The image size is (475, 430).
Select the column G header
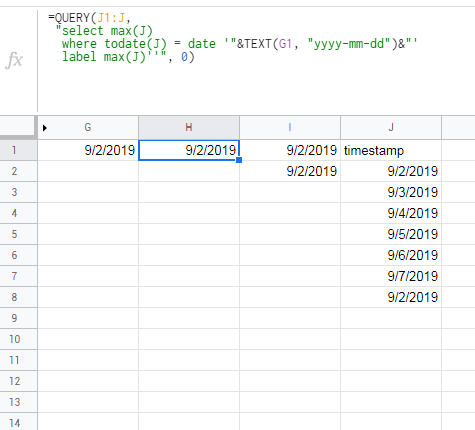click(x=88, y=127)
